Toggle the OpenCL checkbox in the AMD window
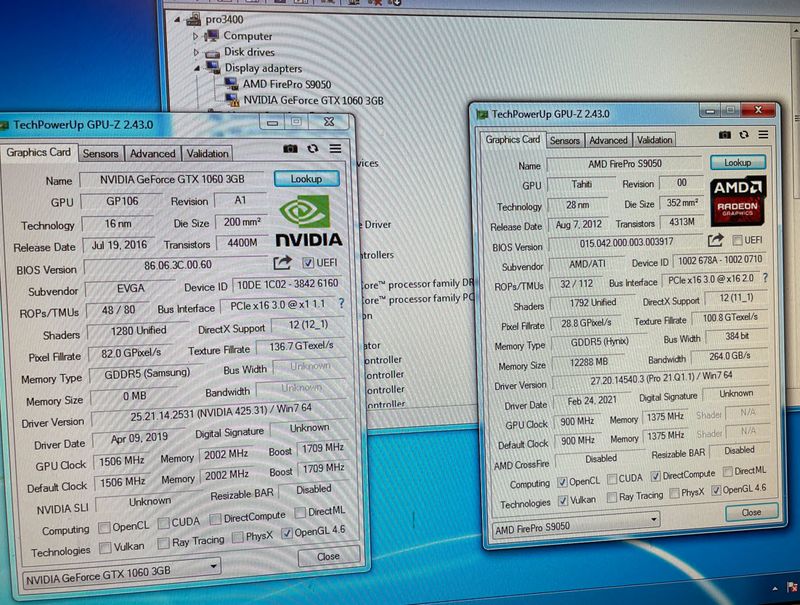Screen dimensions: 800x605 pos(562,482)
